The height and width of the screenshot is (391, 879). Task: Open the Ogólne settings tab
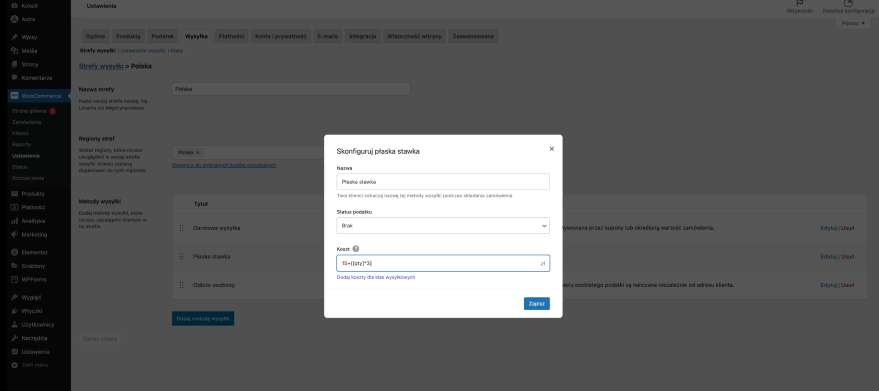95,36
